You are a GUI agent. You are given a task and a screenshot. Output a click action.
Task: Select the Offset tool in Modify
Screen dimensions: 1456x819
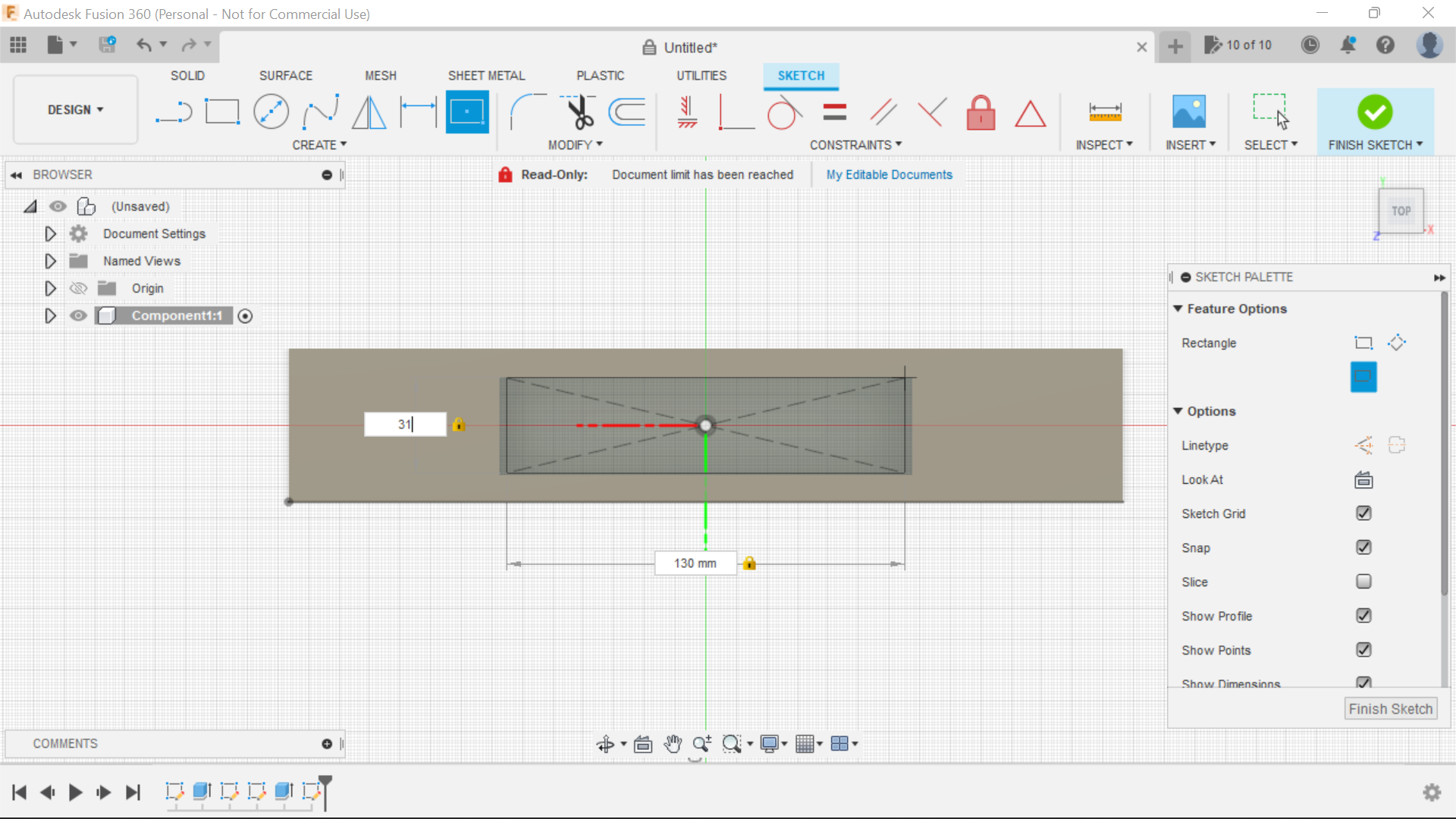627,111
